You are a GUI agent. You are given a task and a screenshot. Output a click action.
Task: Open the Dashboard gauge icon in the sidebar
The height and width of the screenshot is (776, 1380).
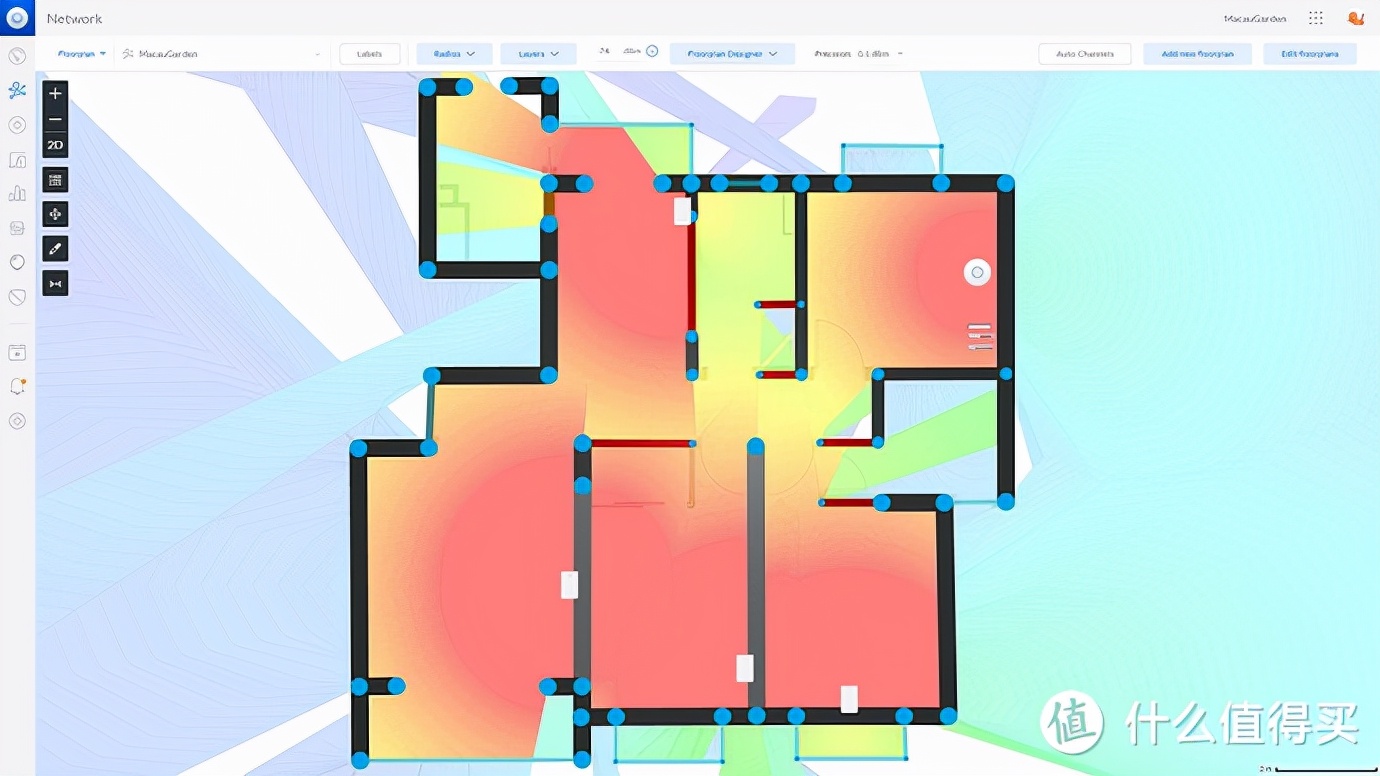[x=17, y=56]
